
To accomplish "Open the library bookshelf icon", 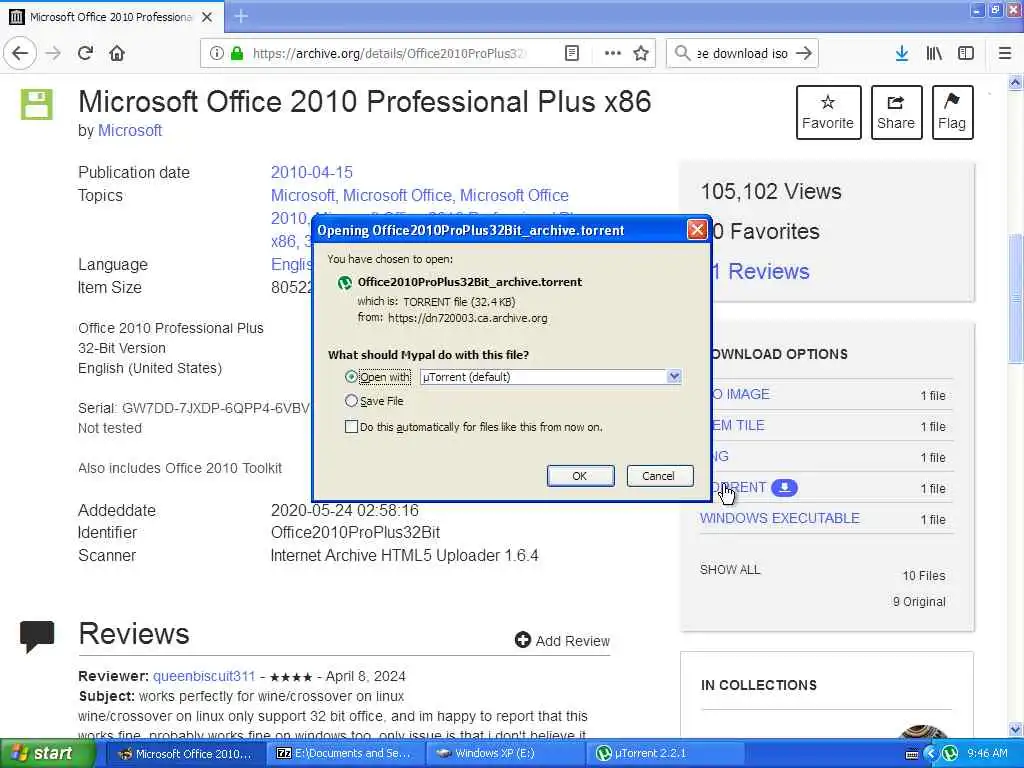I will tap(934, 53).
